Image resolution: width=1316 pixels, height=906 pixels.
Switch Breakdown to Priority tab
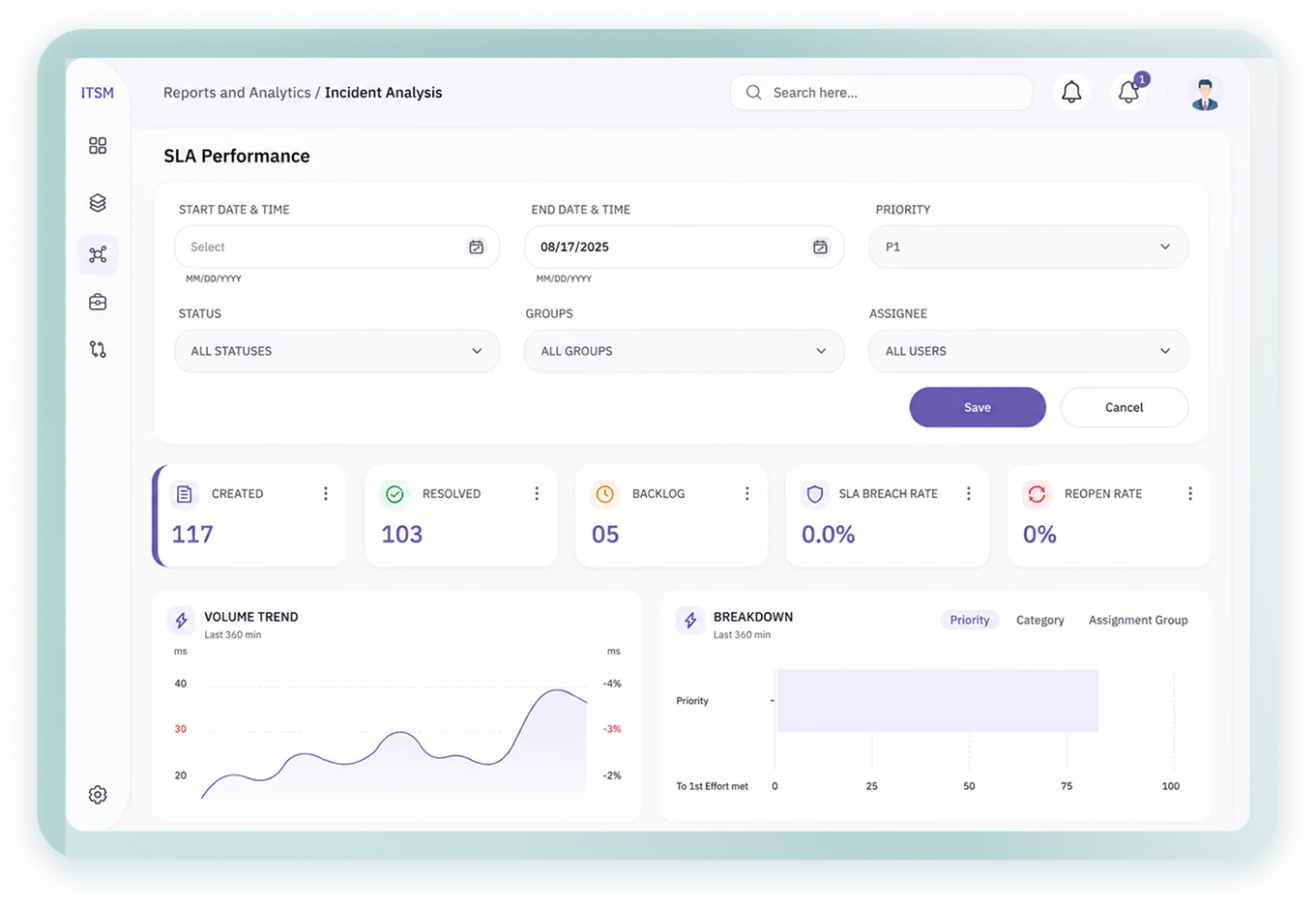969,620
